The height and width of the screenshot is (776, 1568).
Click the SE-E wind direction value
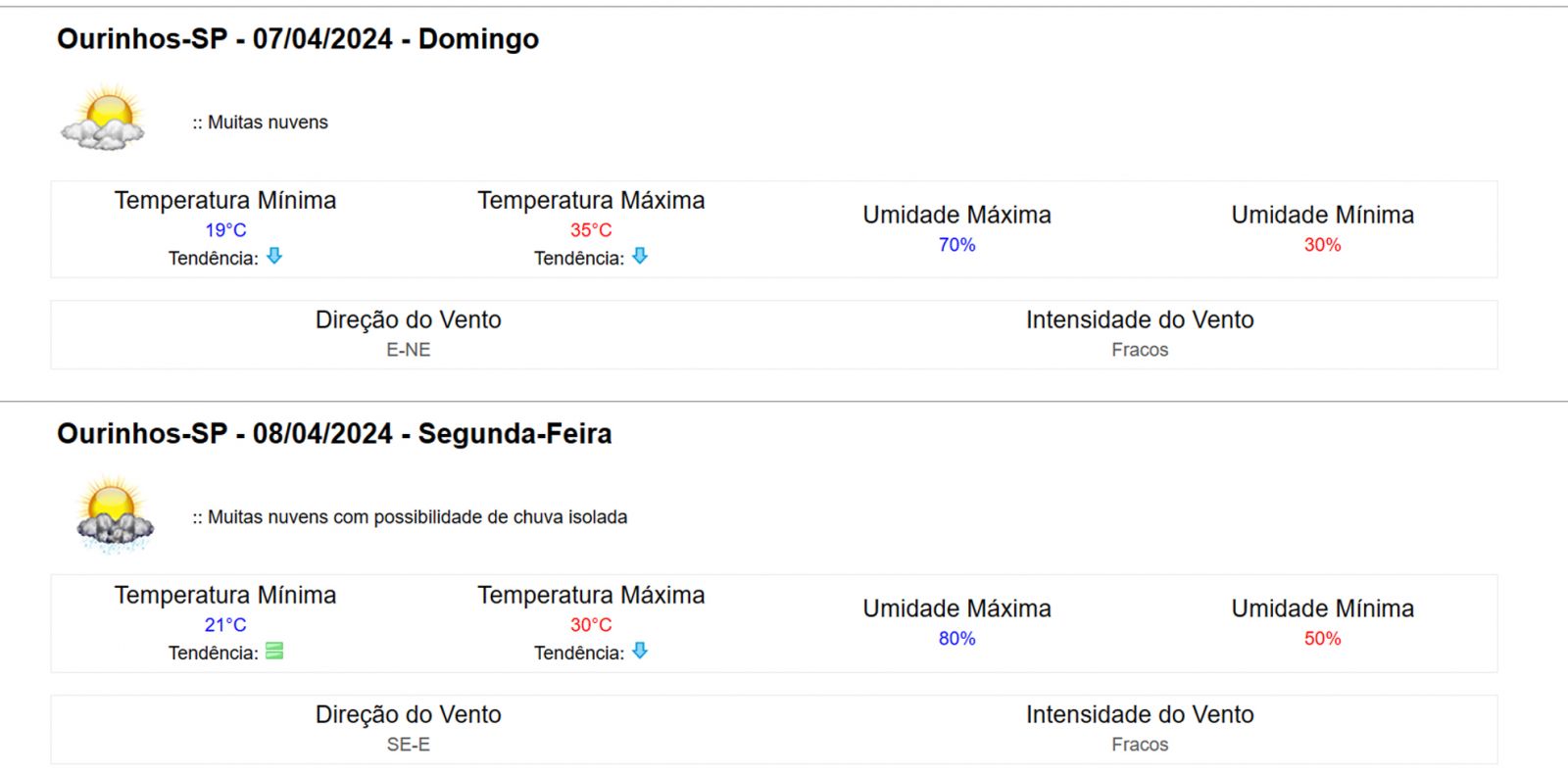click(x=409, y=745)
